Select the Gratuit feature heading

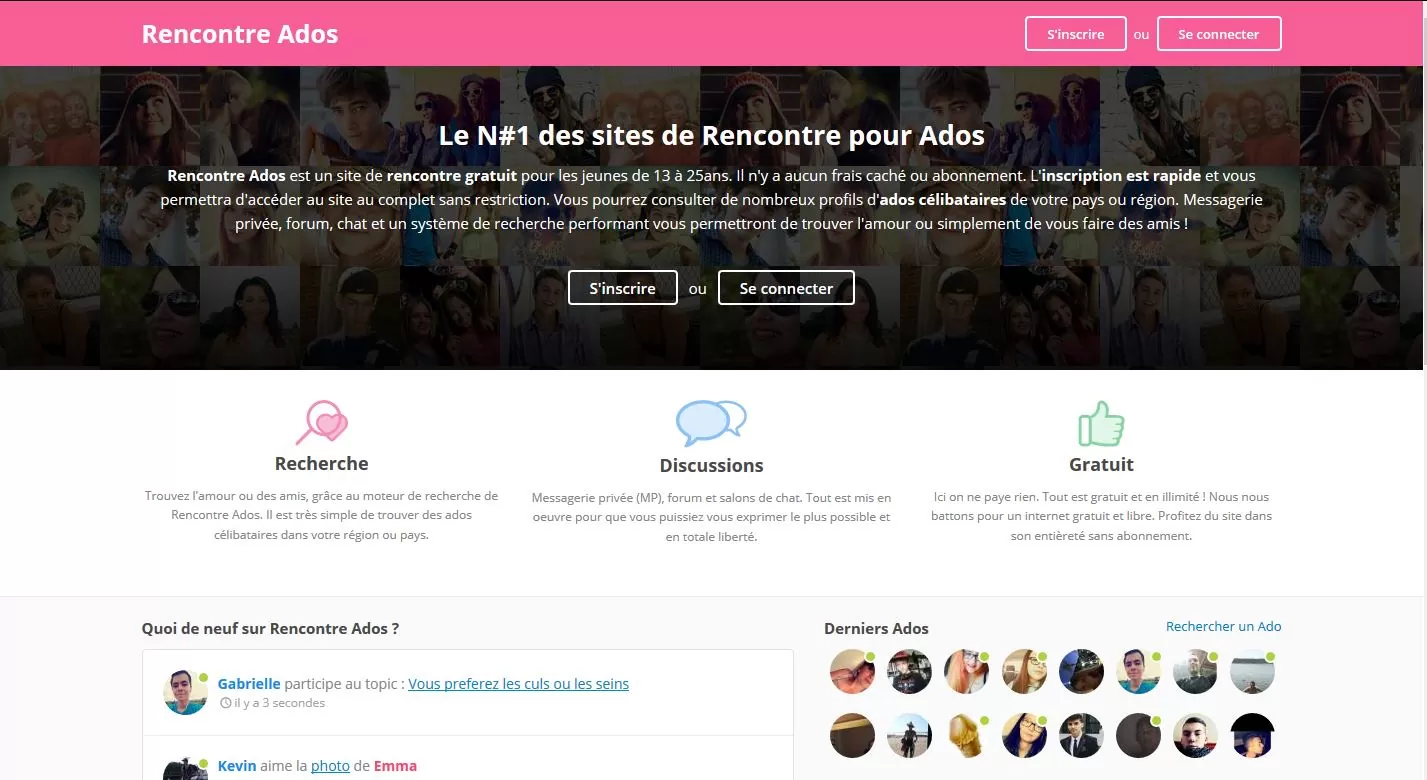click(1101, 464)
